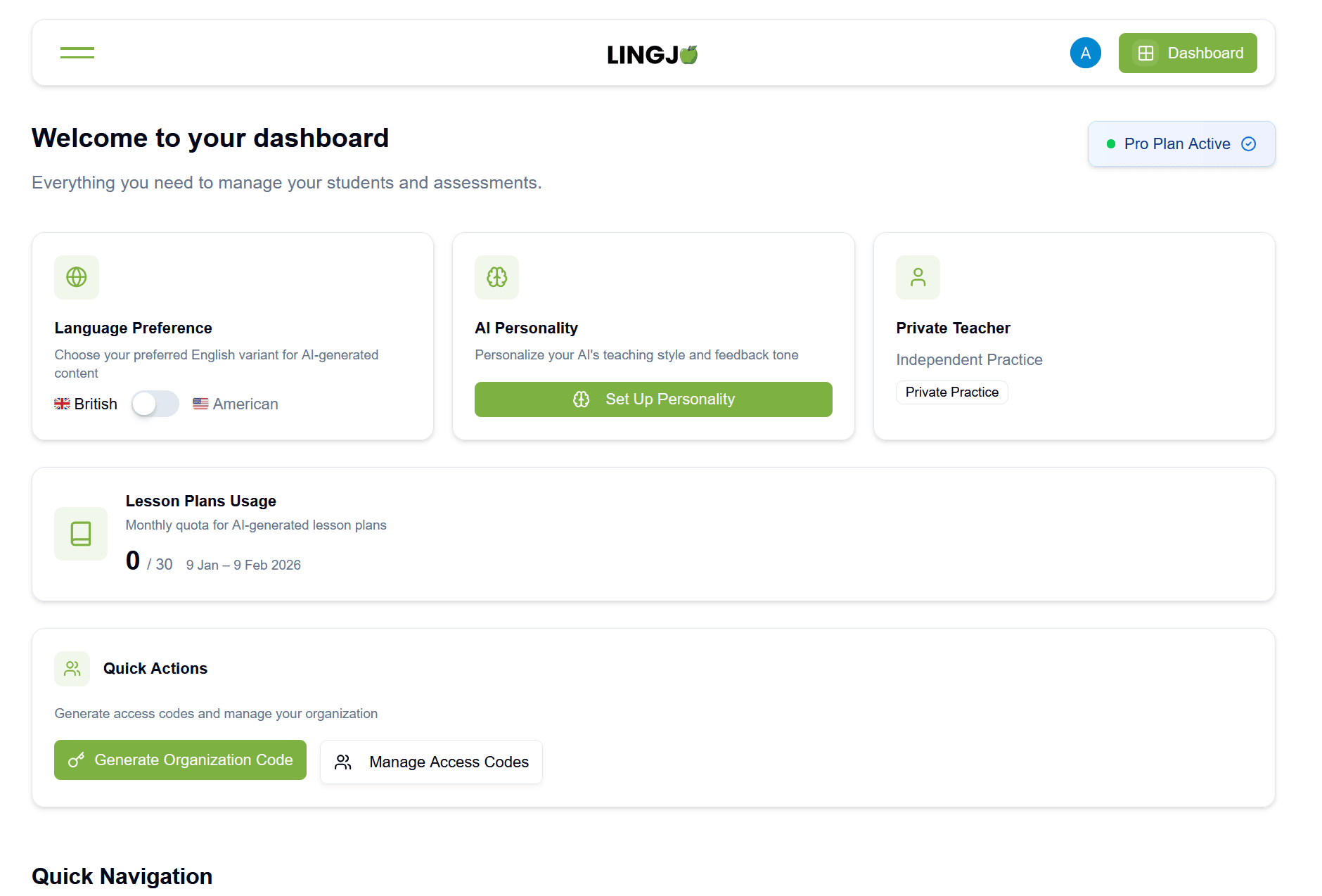Click the people icon next to Quick Actions
This screenshot has width=1322, height=896.
pos(72,669)
